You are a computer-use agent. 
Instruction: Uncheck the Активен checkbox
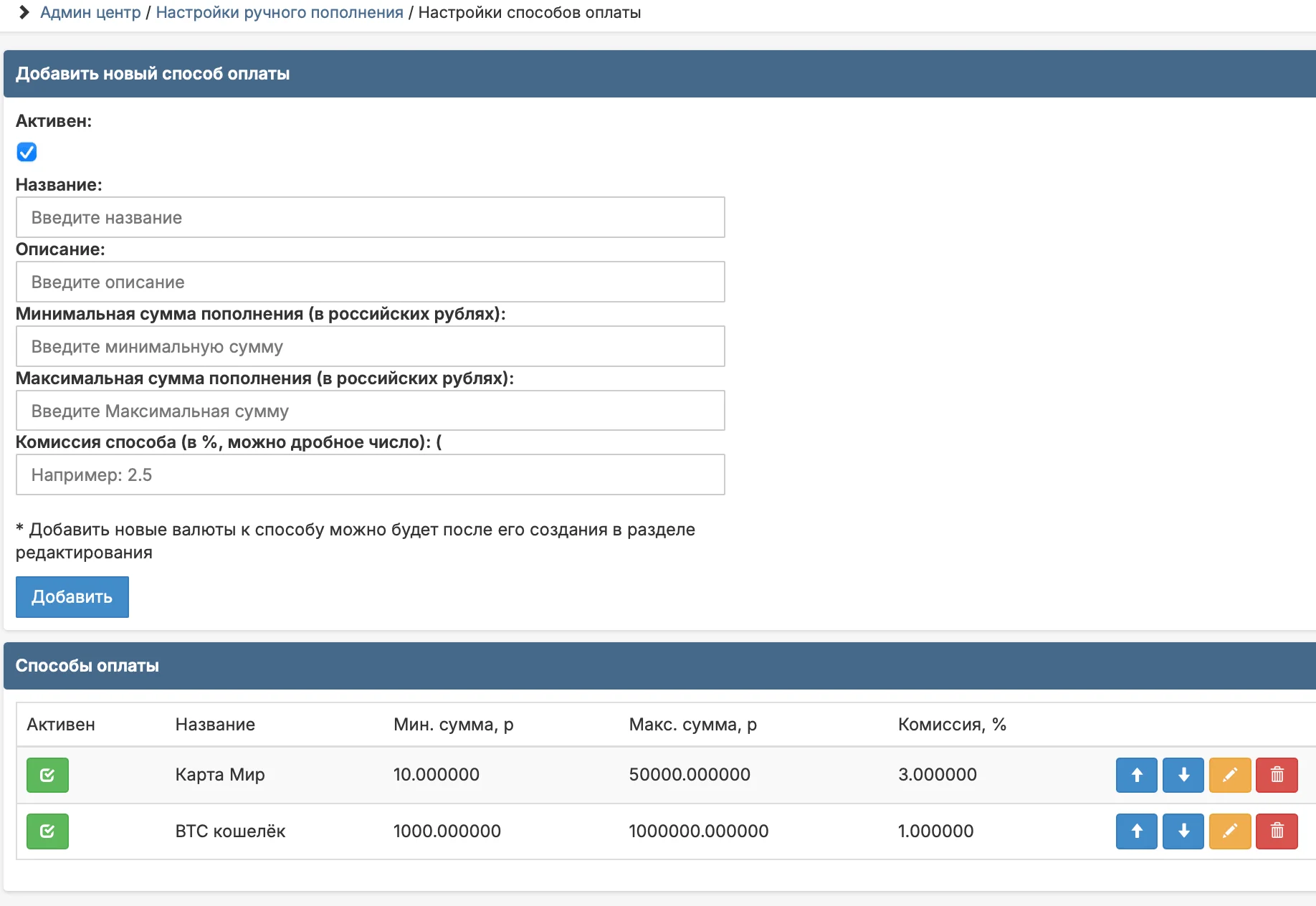tap(27, 152)
